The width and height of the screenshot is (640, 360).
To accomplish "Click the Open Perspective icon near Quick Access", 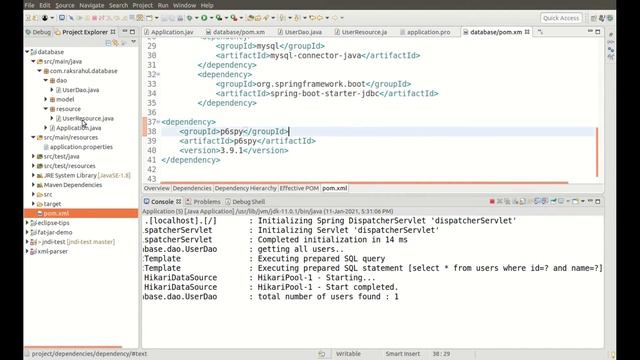I will point(593,18).
